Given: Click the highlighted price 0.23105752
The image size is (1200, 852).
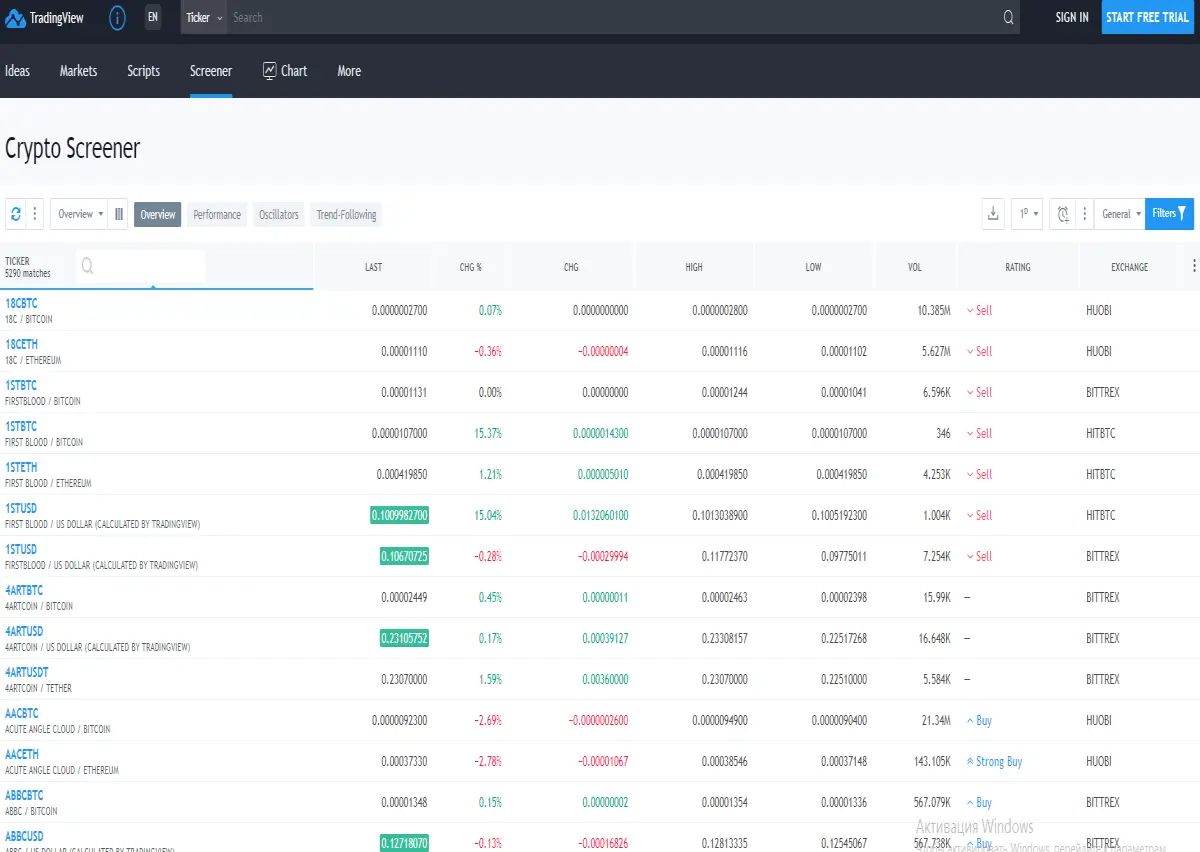Looking at the screenshot, I should (x=404, y=638).
